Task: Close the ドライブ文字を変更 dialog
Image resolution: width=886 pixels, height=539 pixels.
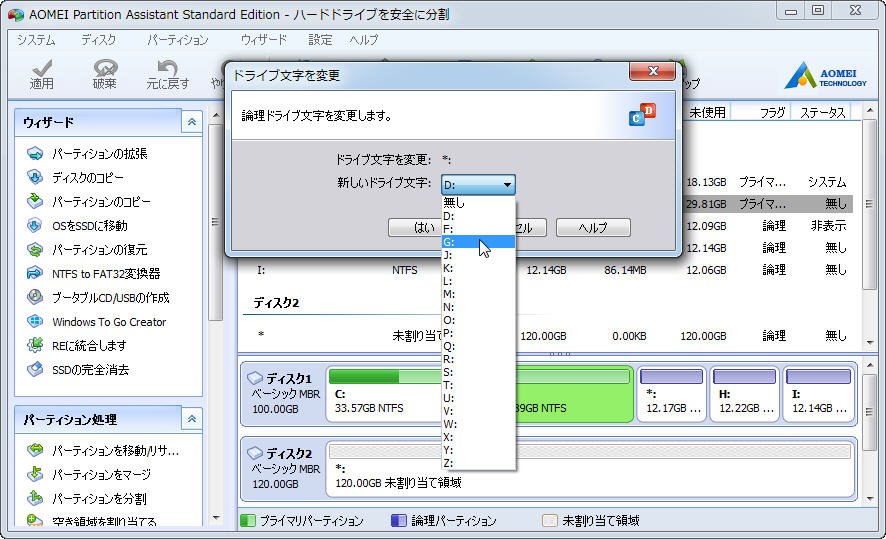Action: (x=653, y=71)
